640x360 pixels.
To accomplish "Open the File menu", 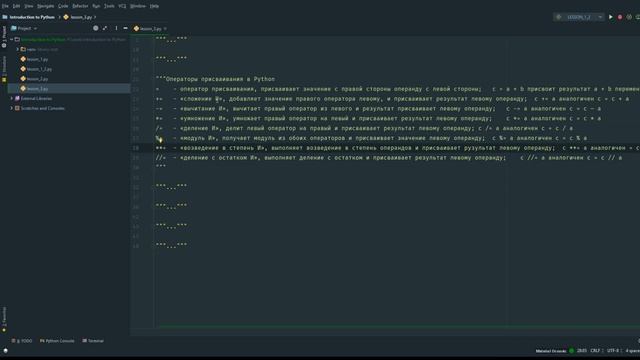I will [x=5, y=6].
